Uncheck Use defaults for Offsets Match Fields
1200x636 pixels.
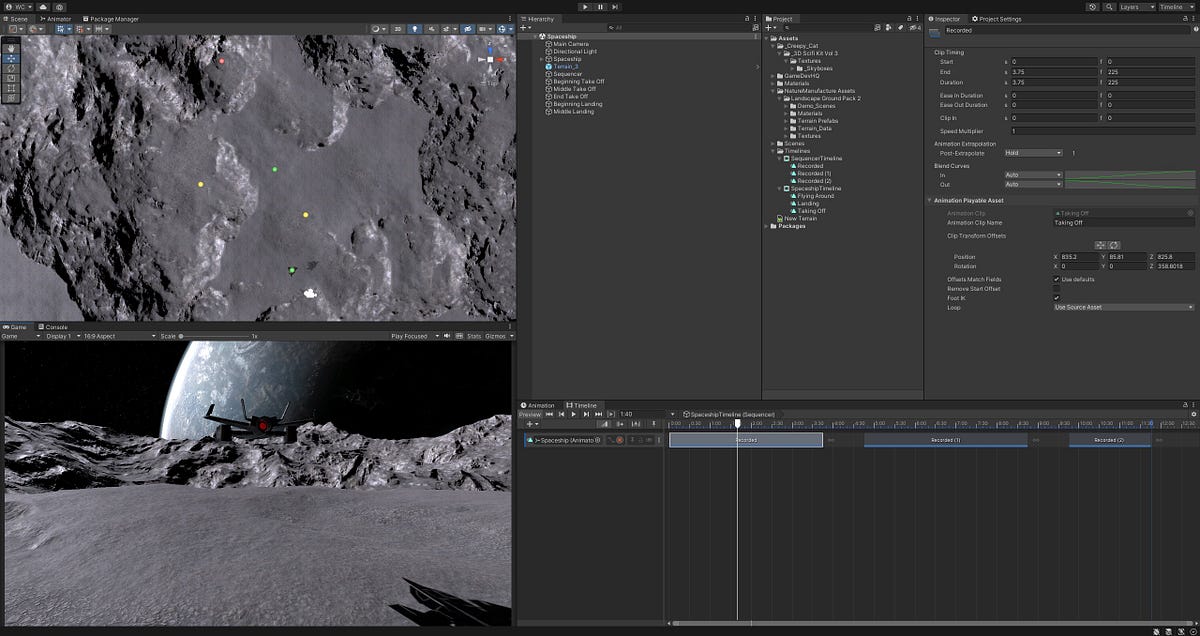pos(1056,280)
